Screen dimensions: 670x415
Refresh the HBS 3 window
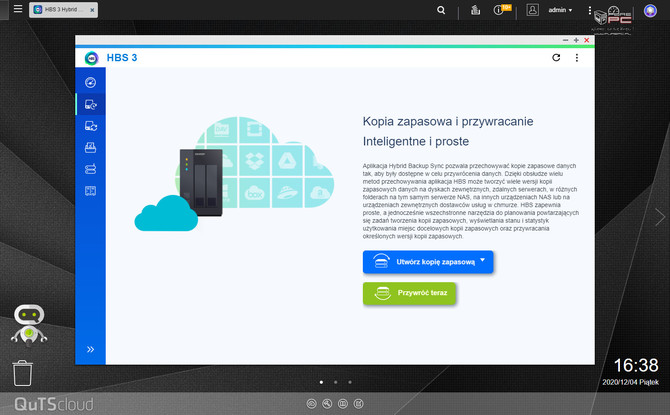(x=556, y=57)
